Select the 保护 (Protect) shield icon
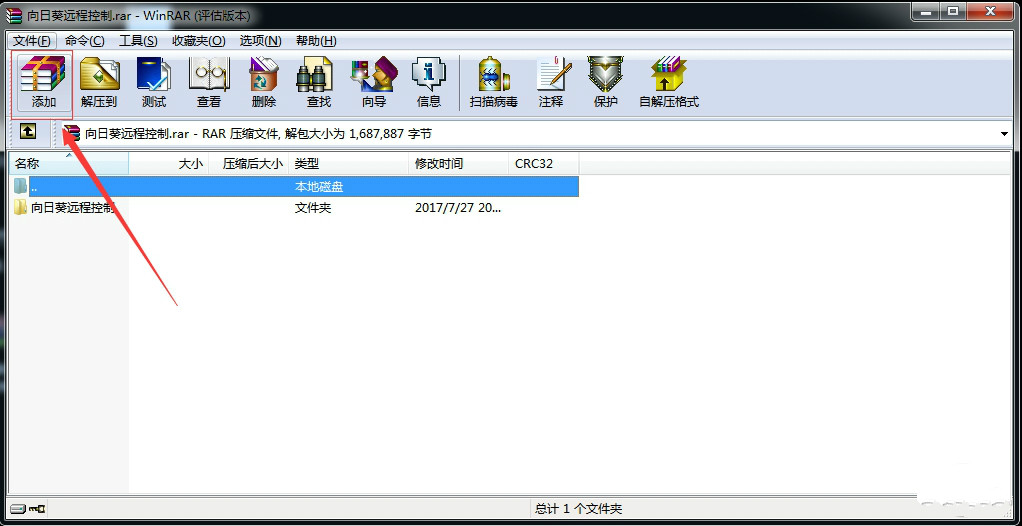Viewport: 1022px width, 526px height. coord(606,83)
